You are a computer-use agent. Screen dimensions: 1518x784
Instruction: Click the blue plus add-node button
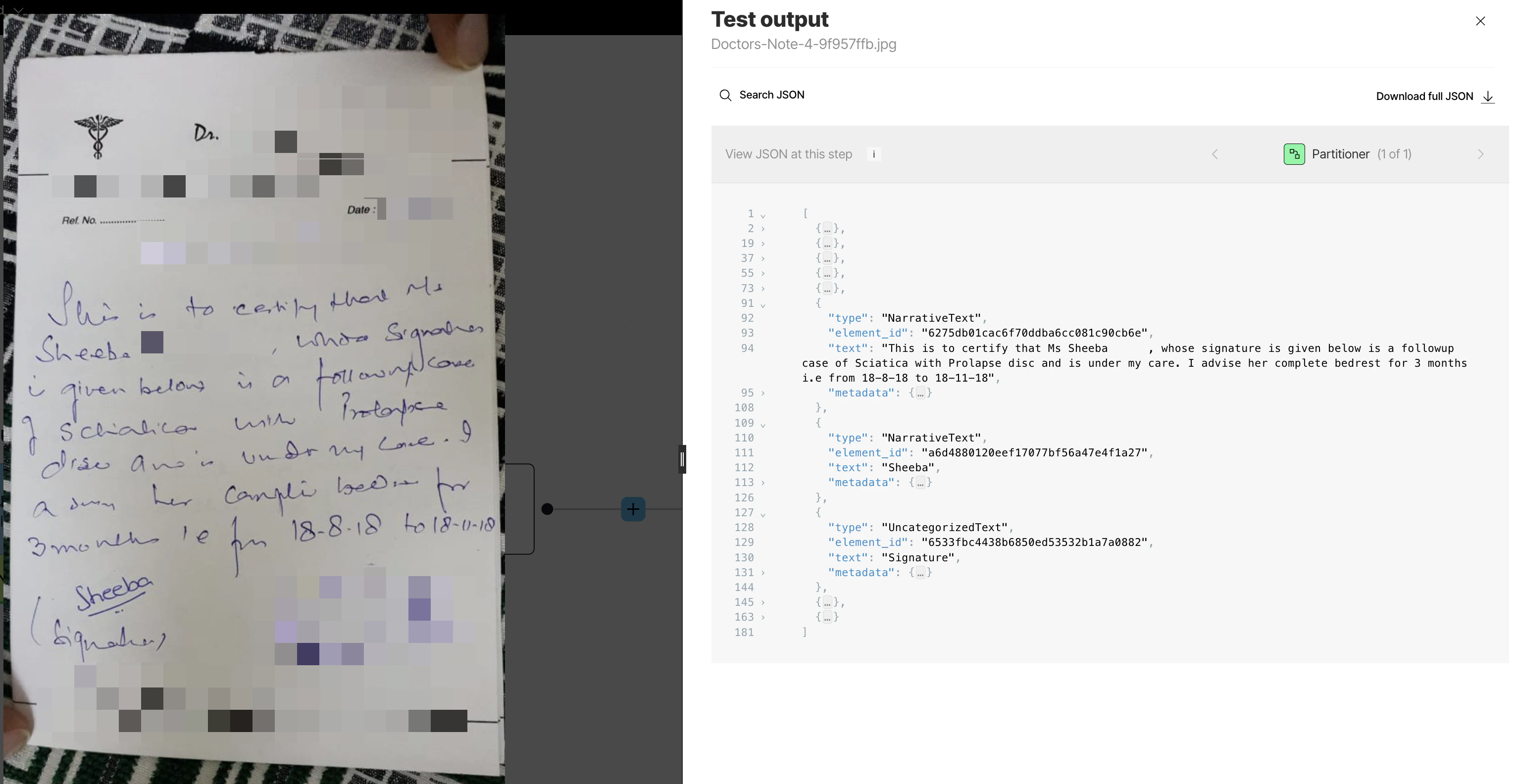[633, 509]
